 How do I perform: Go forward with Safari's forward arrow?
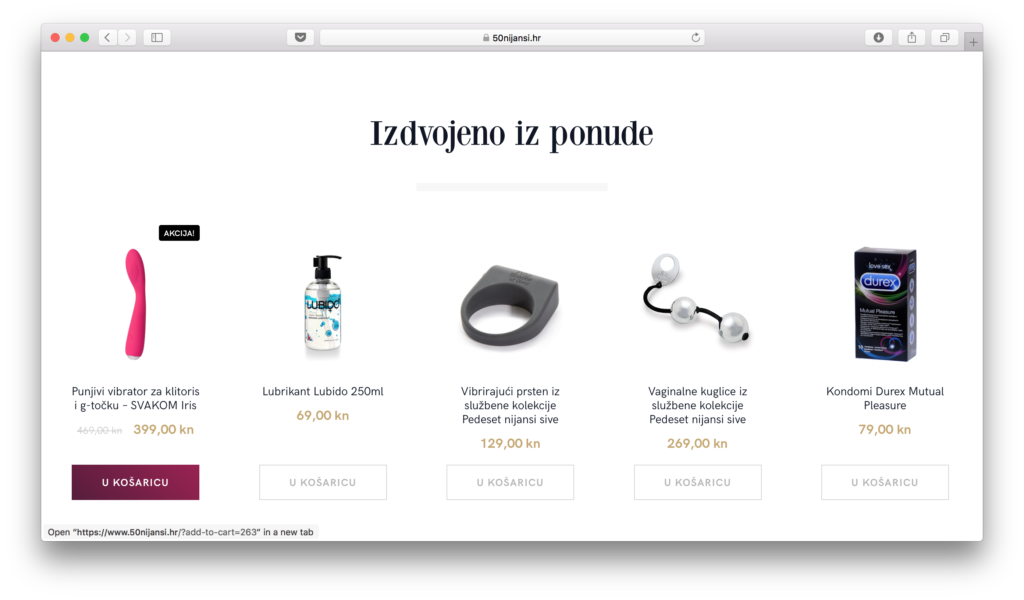click(127, 37)
